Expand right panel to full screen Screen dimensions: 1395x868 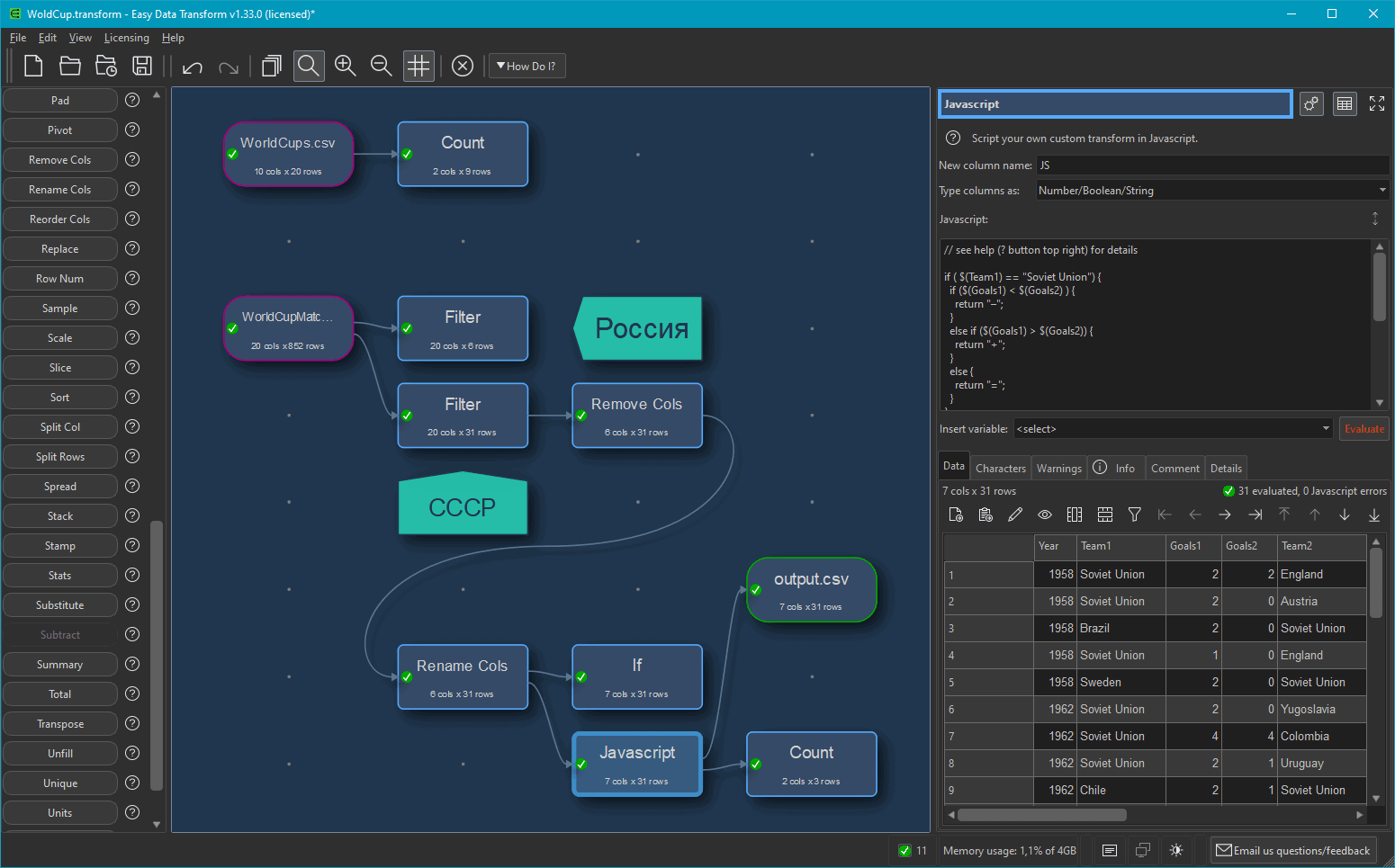click(x=1377, y=103)
